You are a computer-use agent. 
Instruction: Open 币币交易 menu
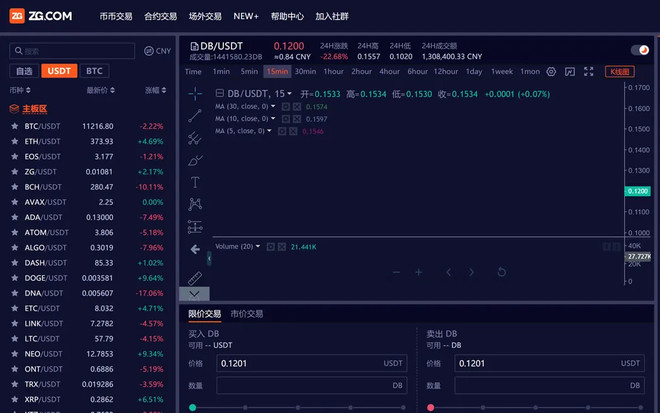116,16
